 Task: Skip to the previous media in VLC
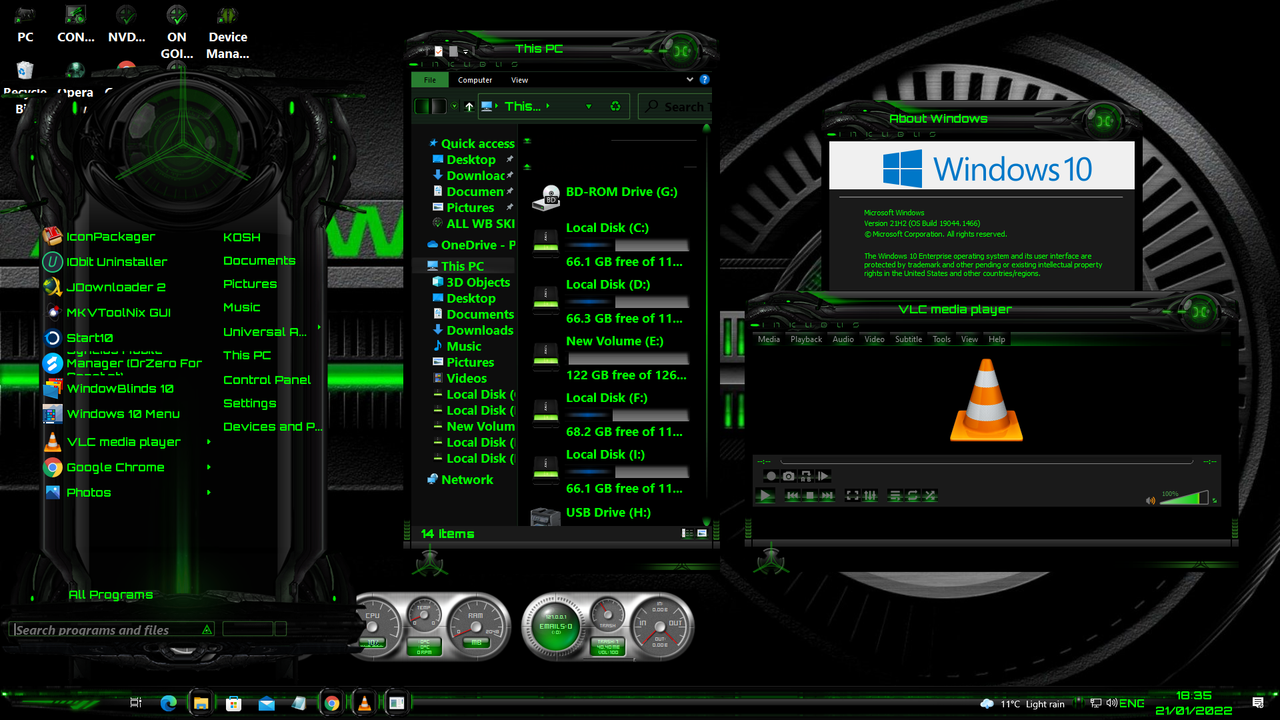(793, 495)
